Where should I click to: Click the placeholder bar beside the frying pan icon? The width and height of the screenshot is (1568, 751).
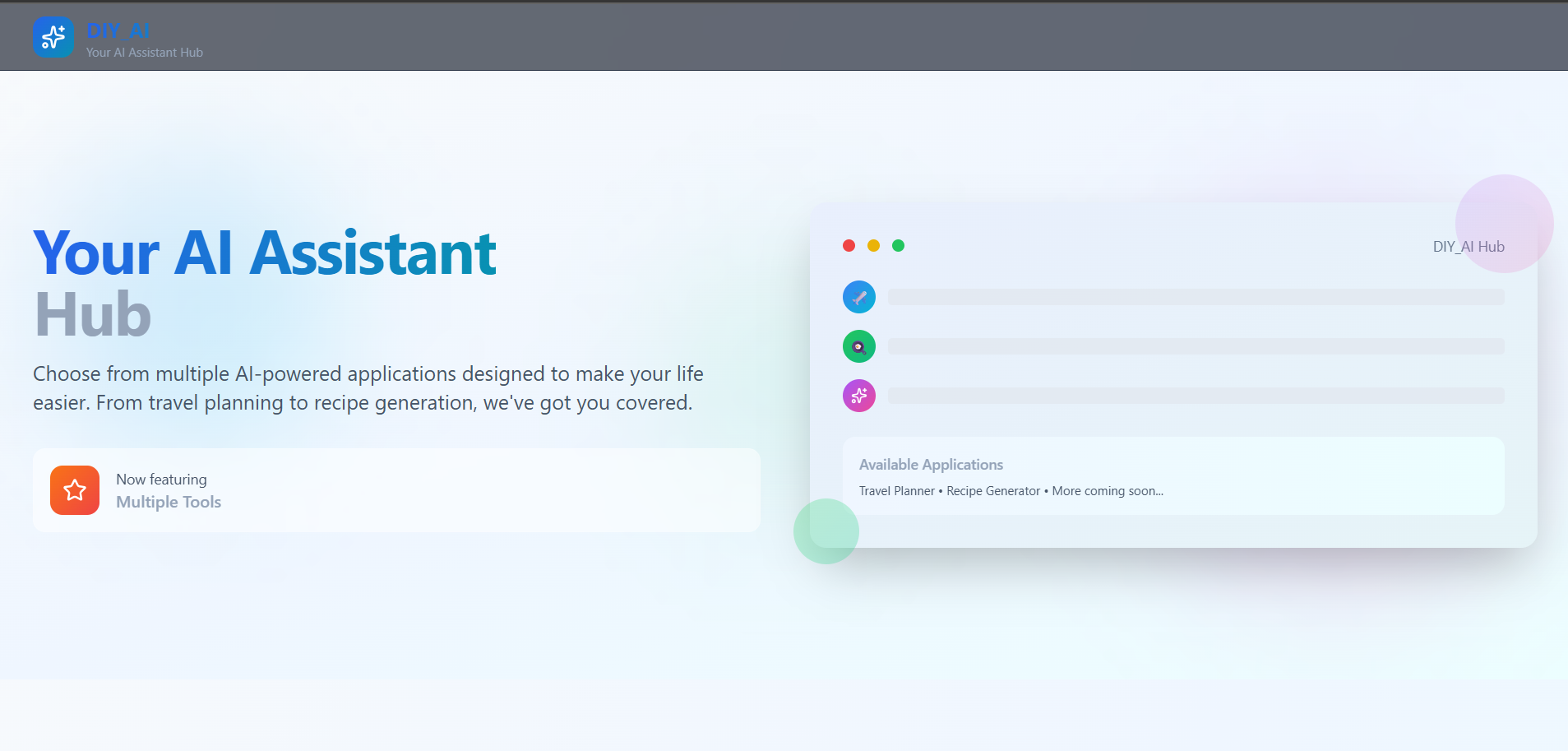(x=1196, y=346)
